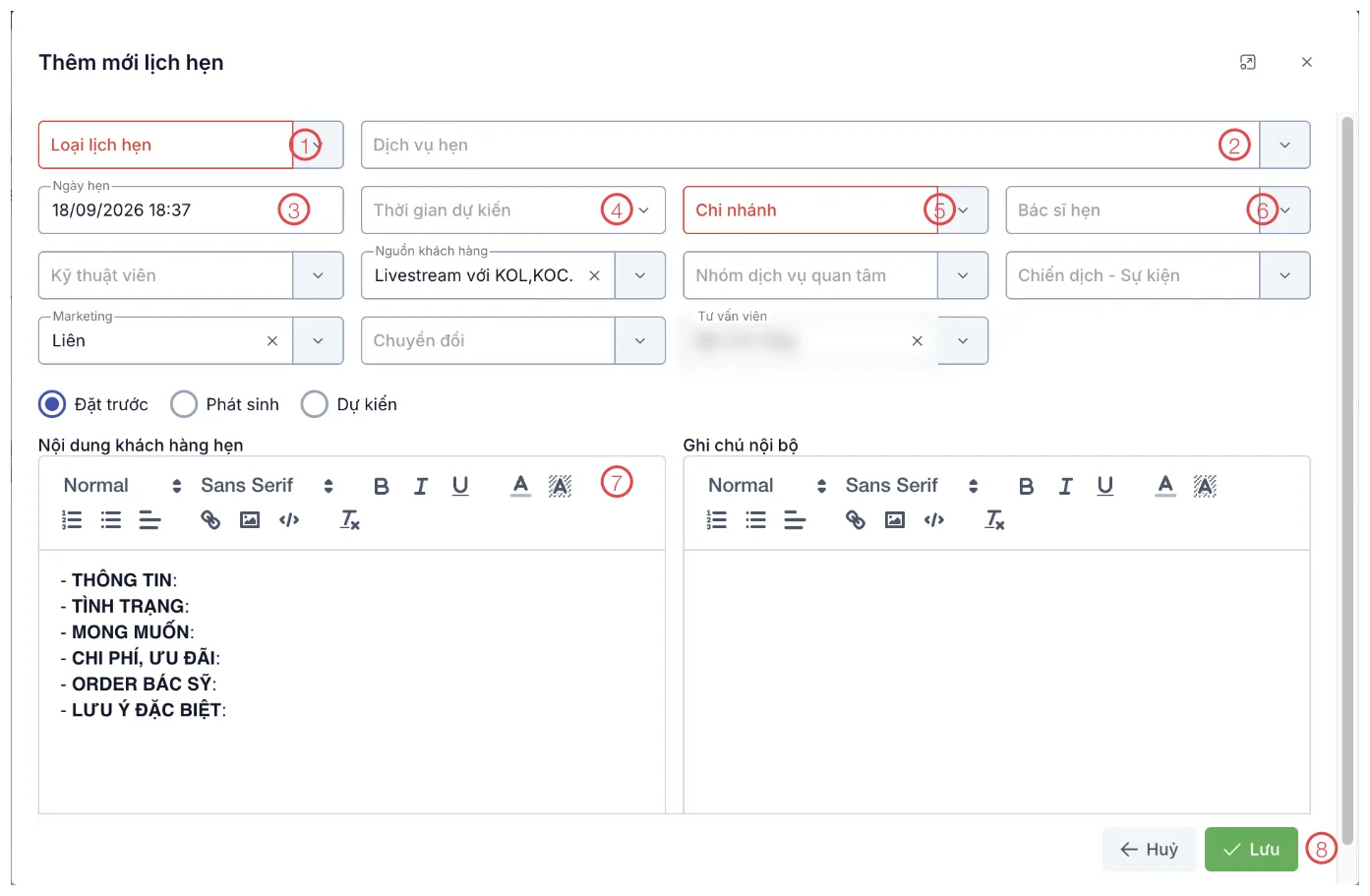Clear the Marketing value Liên

tap(272, 341)
